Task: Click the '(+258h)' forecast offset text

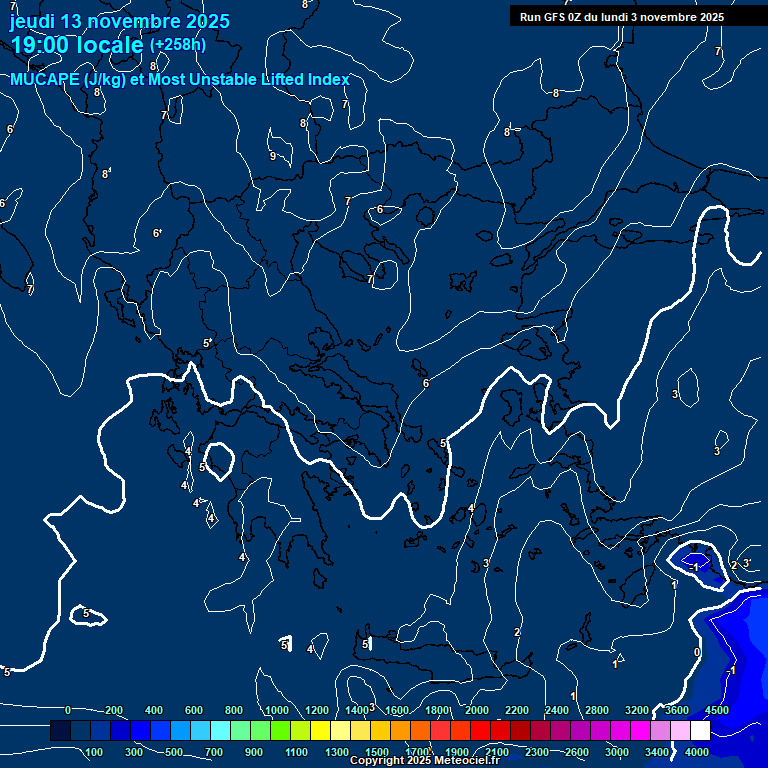Action: click(178, 45)
